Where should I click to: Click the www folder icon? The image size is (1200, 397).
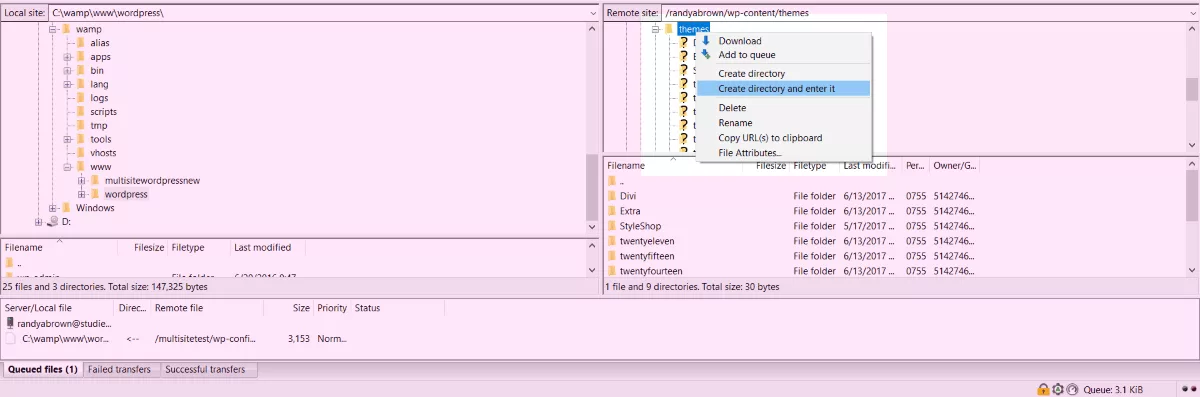pos(81,167)
